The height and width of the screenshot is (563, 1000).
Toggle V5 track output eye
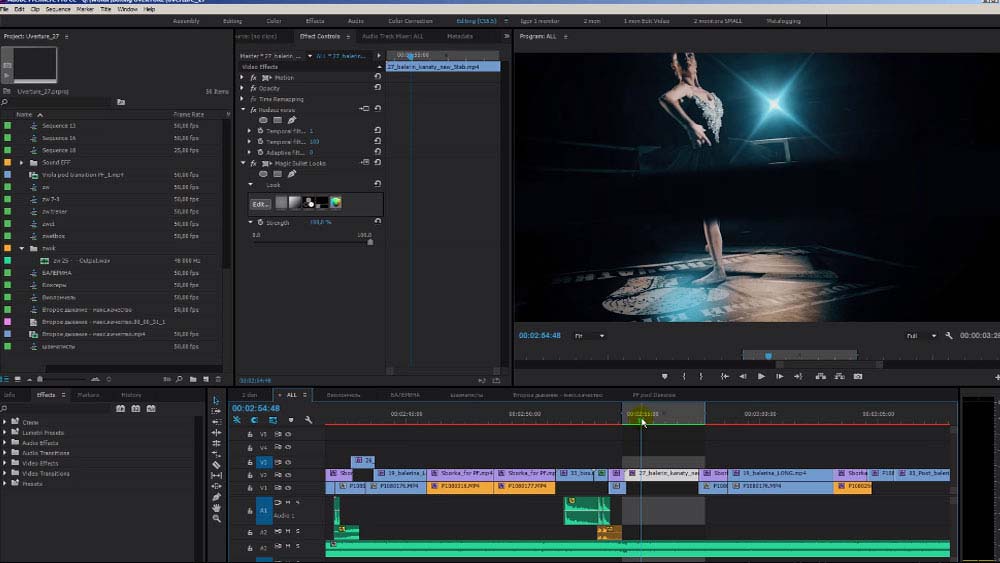tap(288, 434)
